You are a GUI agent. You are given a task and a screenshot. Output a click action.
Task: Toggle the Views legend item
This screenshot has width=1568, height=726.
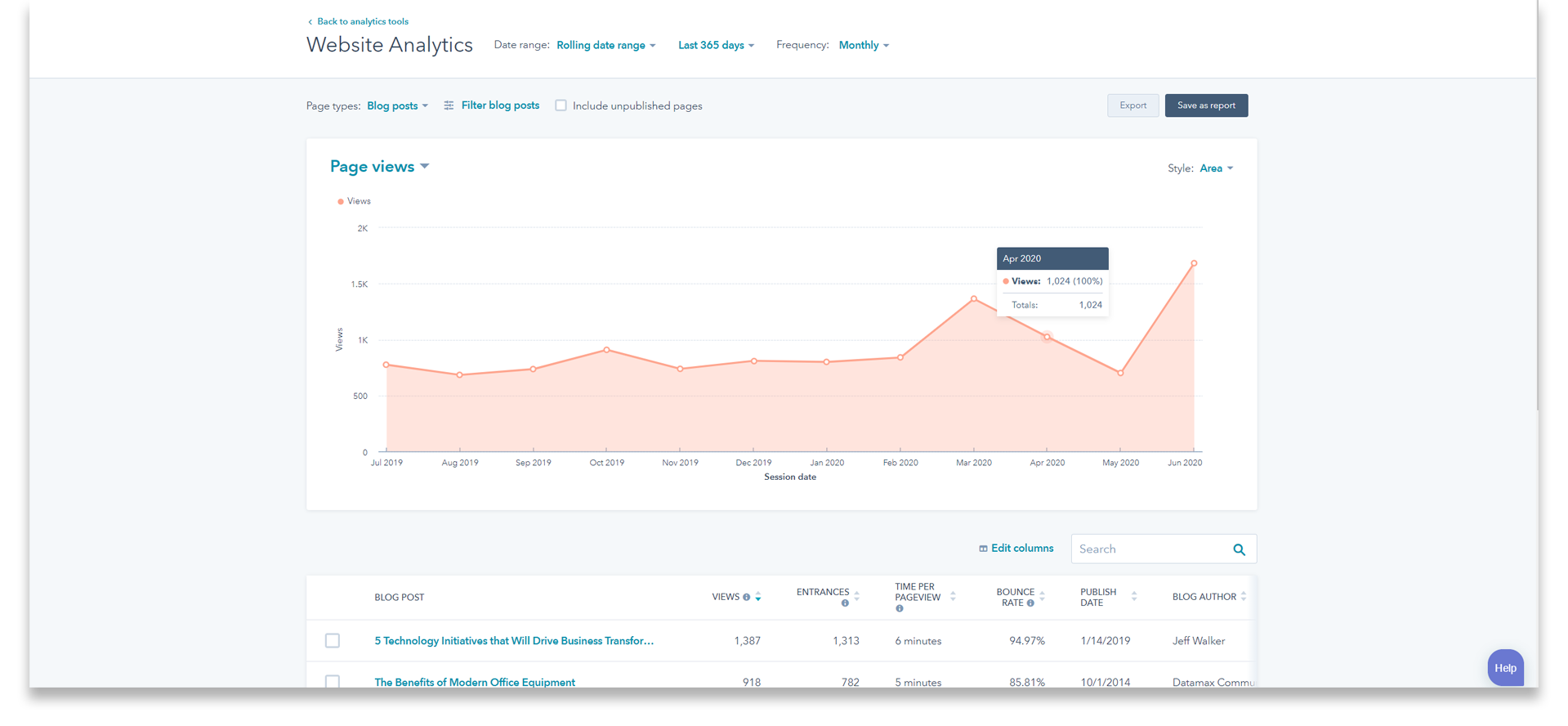354,201
